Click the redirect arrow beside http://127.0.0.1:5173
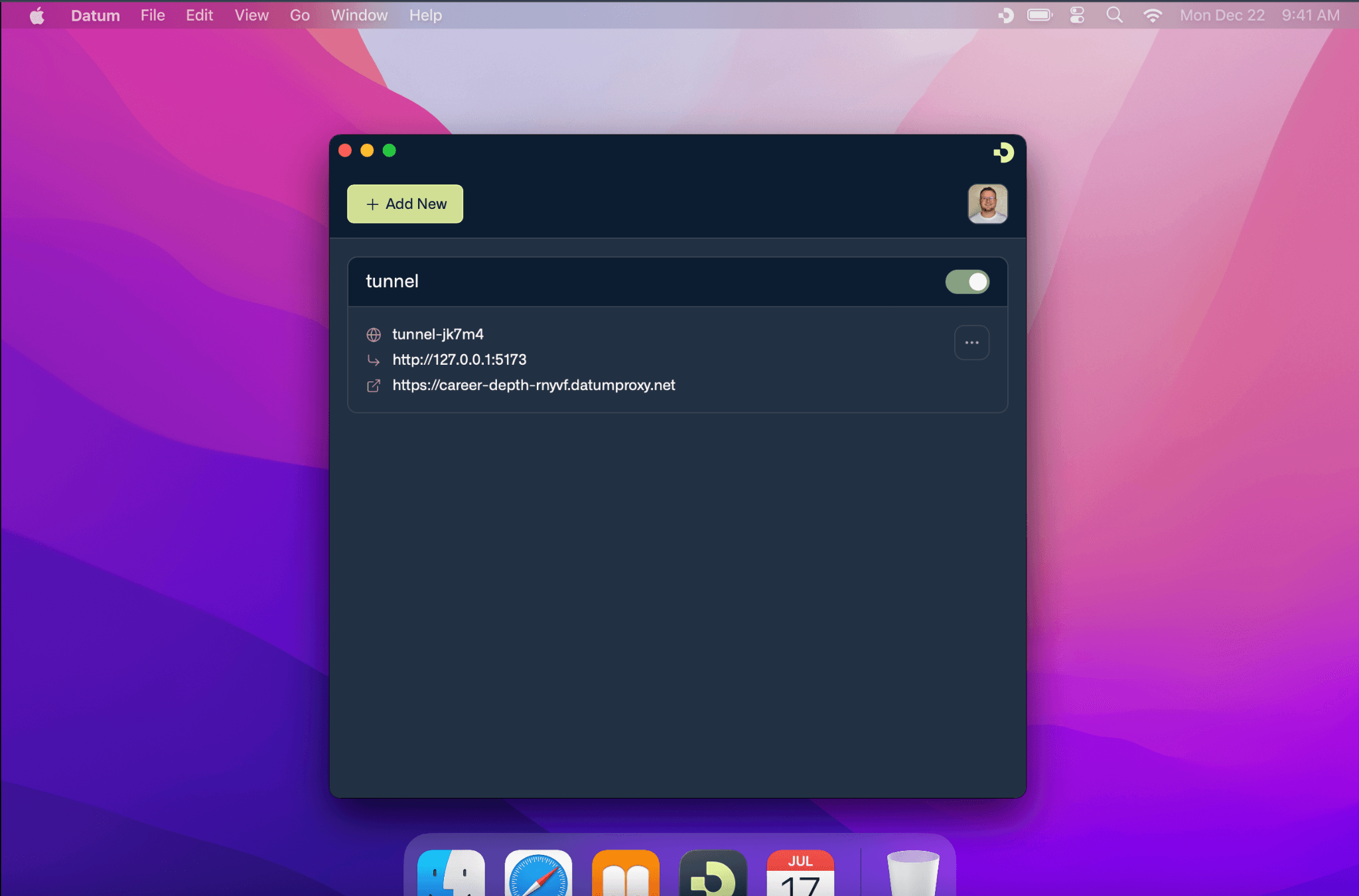The image size is (1359, 896). (374, 360)
